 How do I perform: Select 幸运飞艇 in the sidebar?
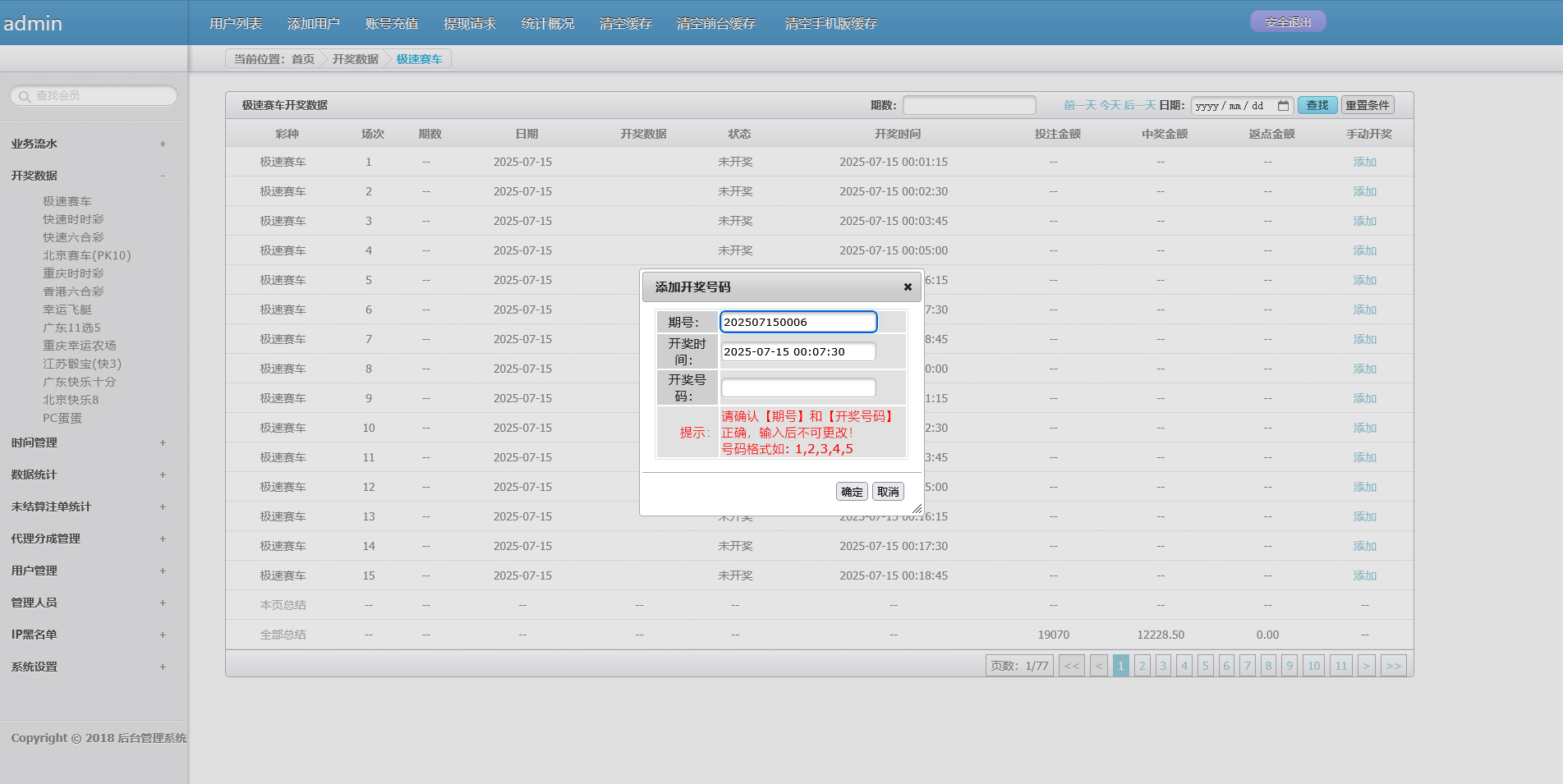(67, 309)
